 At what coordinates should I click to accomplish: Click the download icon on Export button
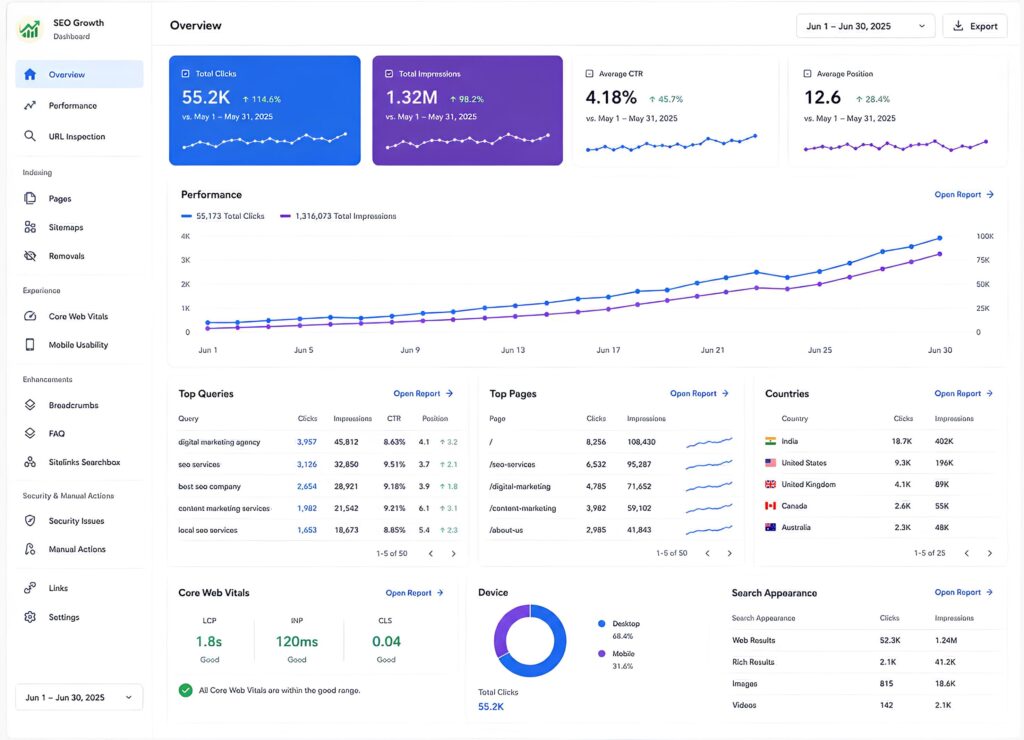(958, 26)
